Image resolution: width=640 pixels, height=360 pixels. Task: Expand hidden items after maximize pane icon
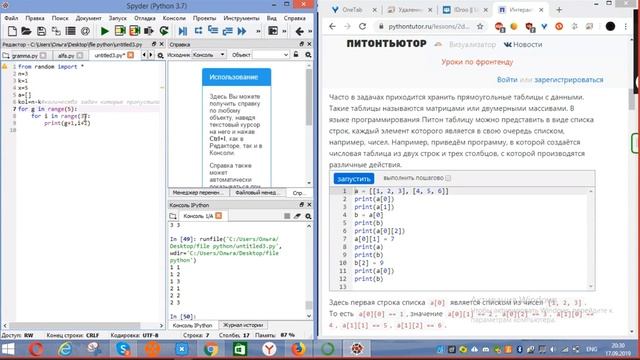pyautogui.click(x=284, y=31)
